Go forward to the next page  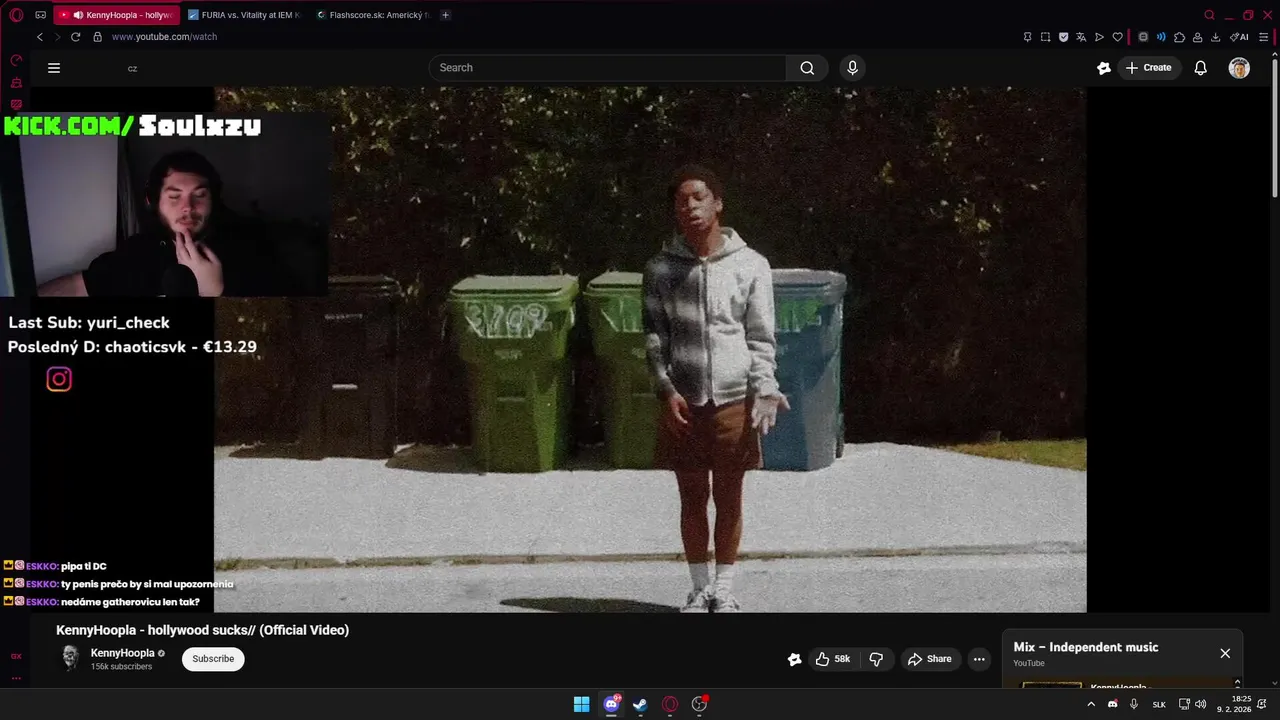coord(57,37)
